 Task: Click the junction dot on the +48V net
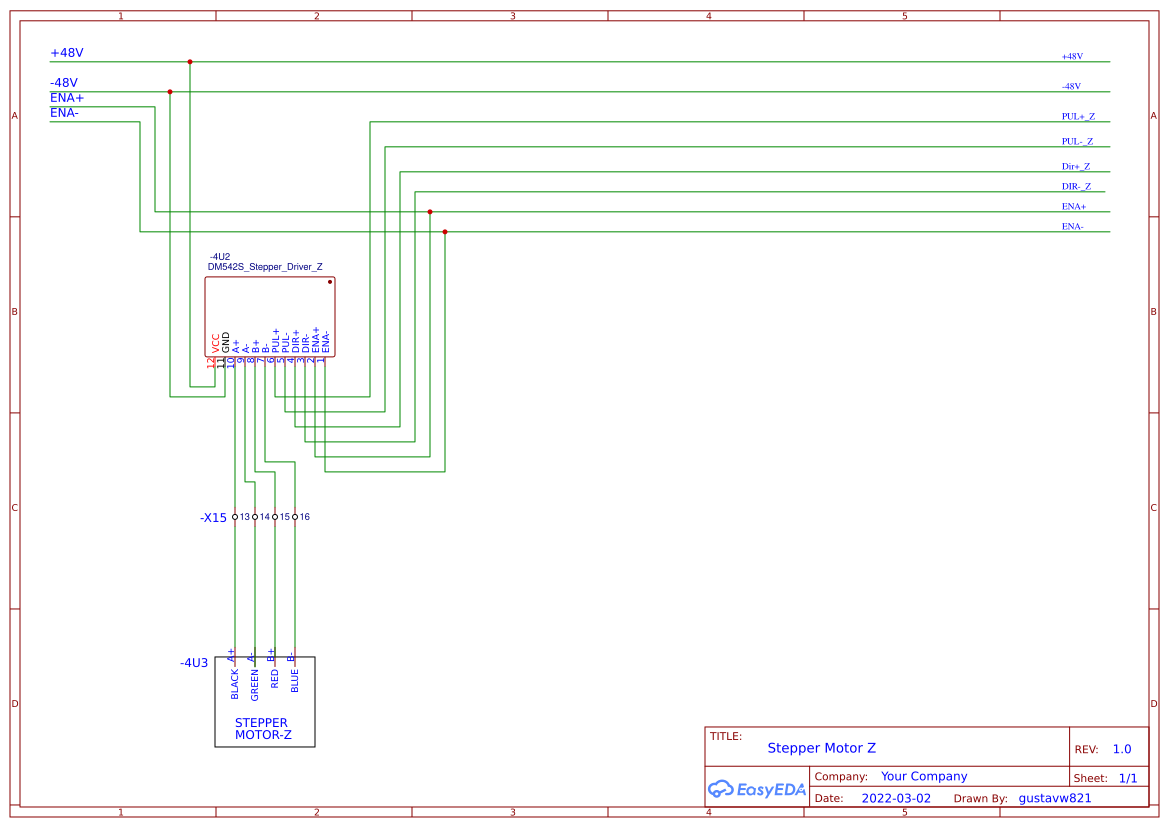190,61
